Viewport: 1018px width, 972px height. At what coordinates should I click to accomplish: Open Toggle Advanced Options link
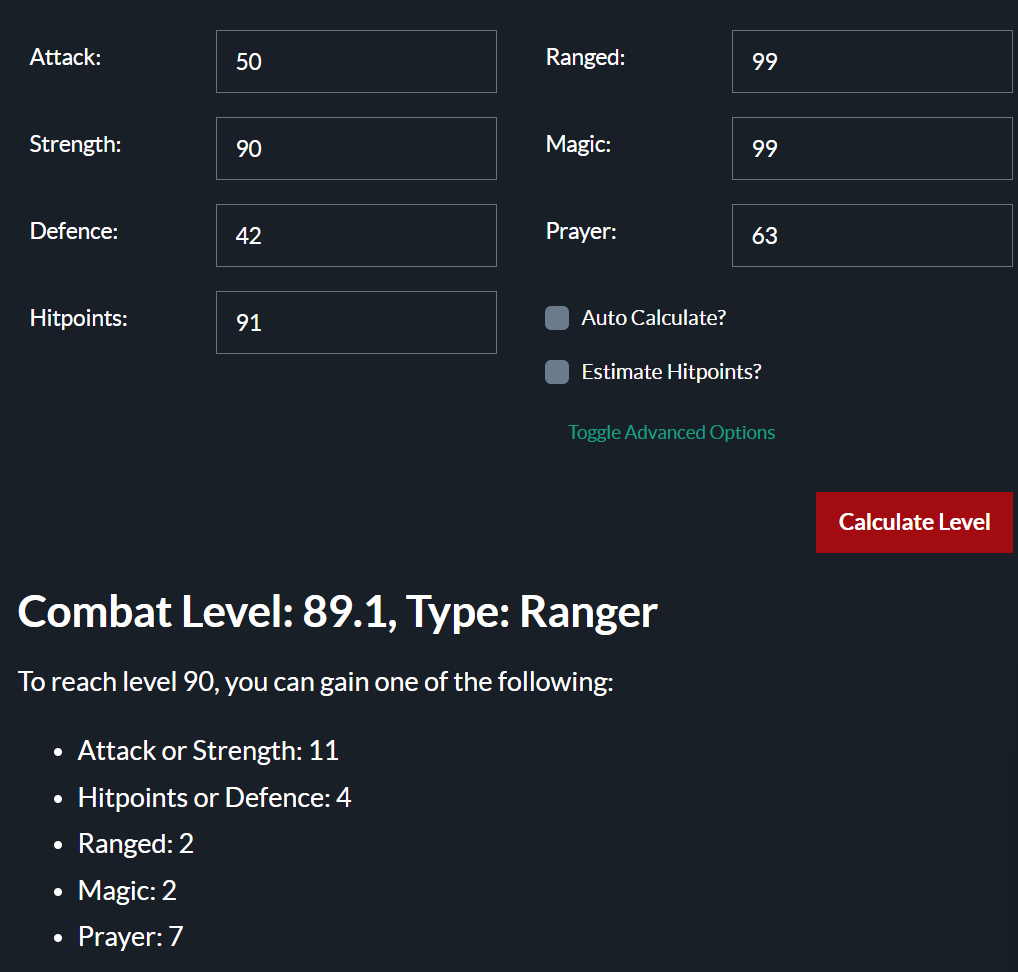pyautogui.click(x=671, y=432)
